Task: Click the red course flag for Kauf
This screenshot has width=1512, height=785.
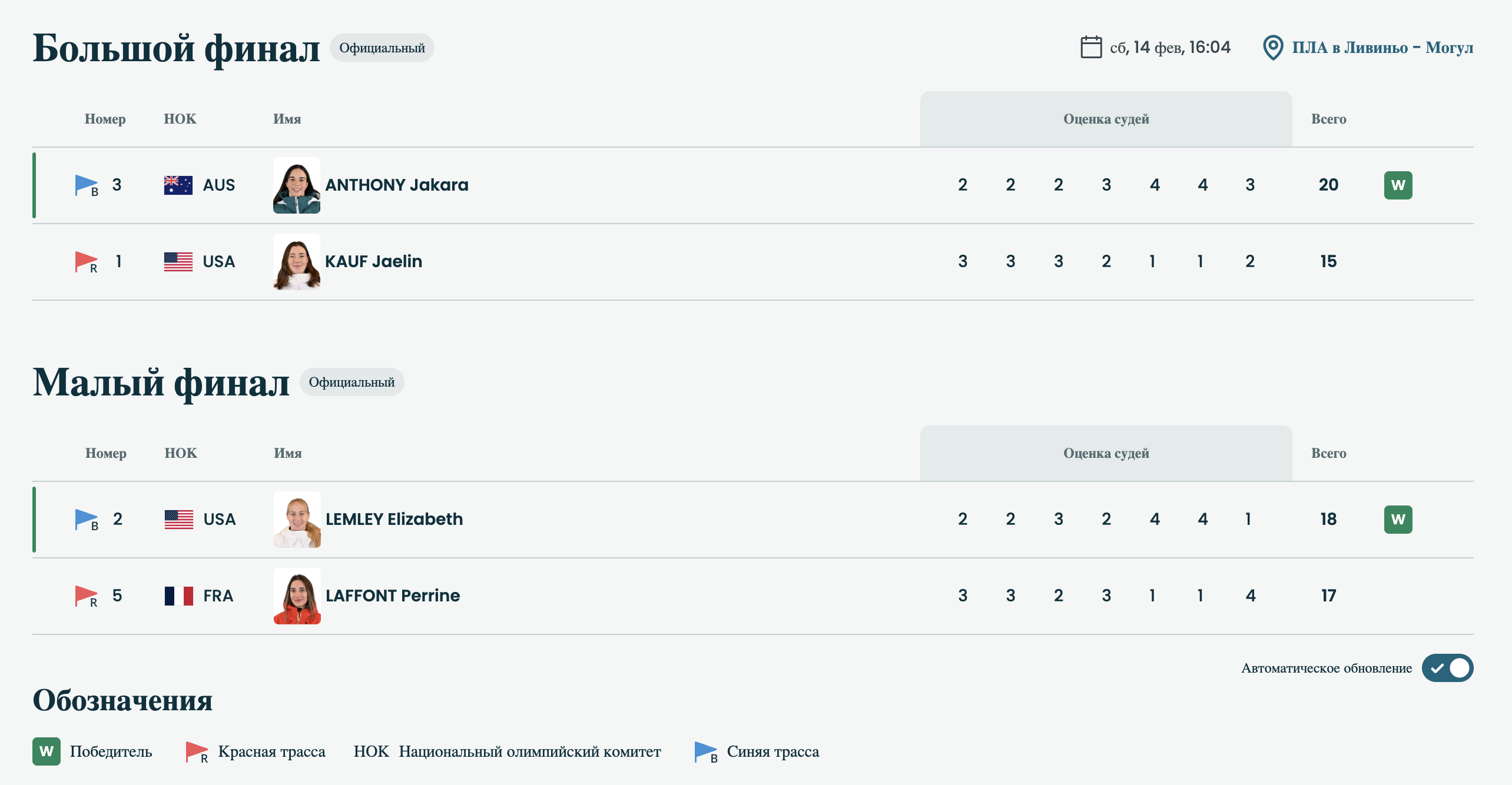Action: point(86,261)
